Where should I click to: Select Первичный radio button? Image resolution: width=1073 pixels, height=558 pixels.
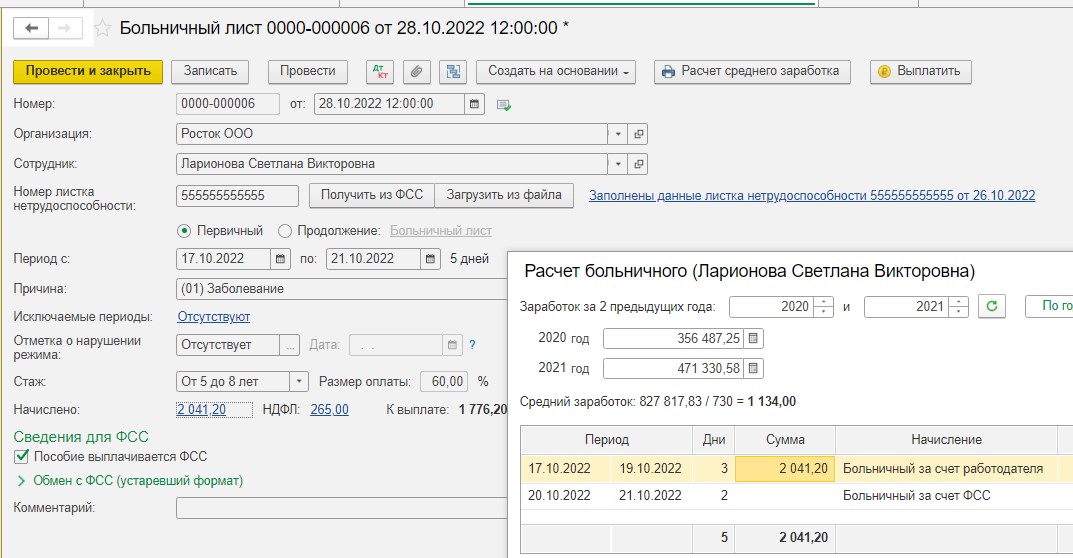click(x=183, y=231)
